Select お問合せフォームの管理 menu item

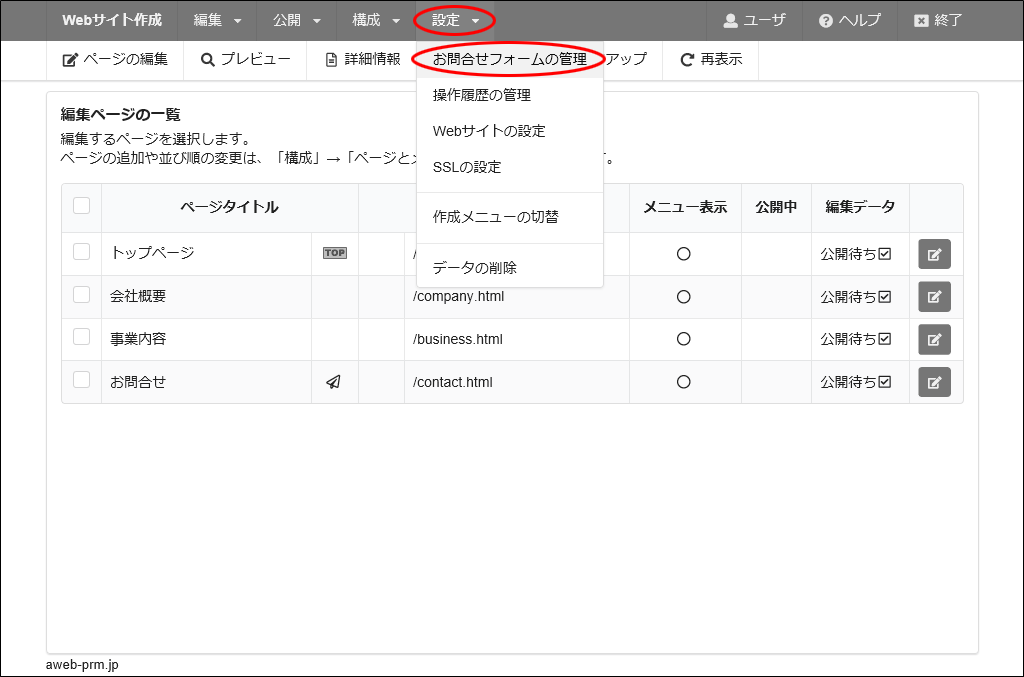(509, 60)
